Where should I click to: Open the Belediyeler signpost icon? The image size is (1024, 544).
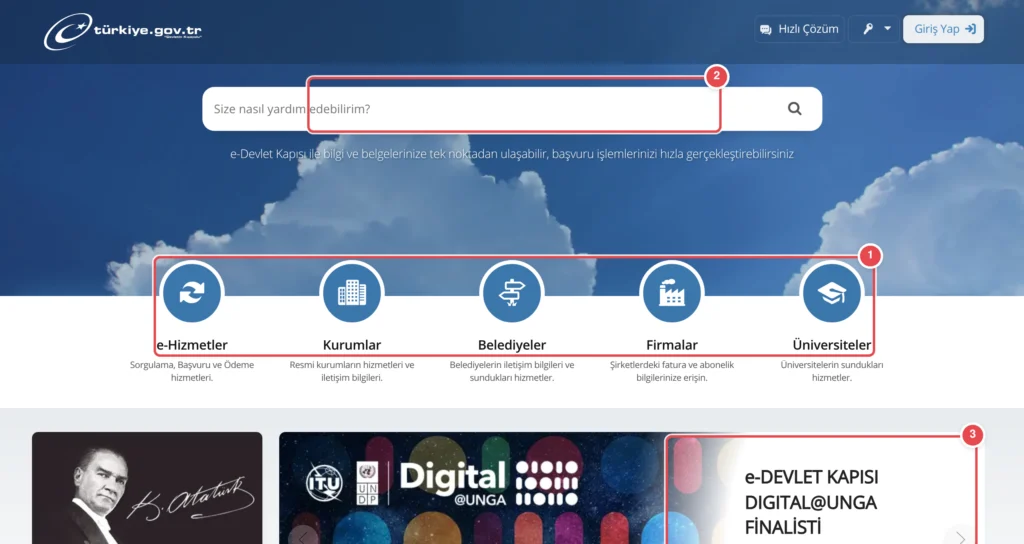pos(512,292)
